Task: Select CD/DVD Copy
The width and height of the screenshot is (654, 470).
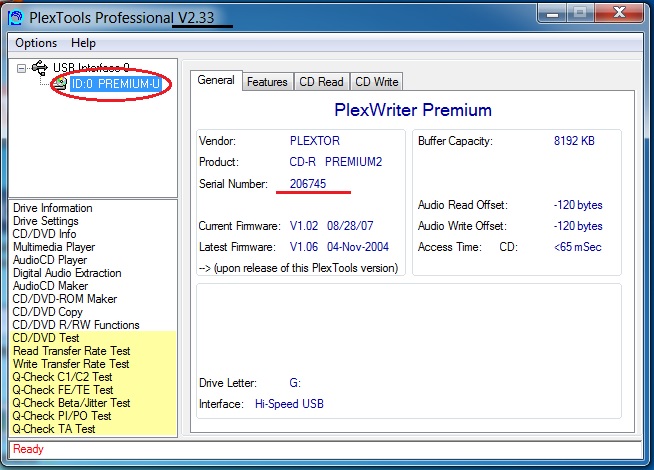Action: [48, 312]
